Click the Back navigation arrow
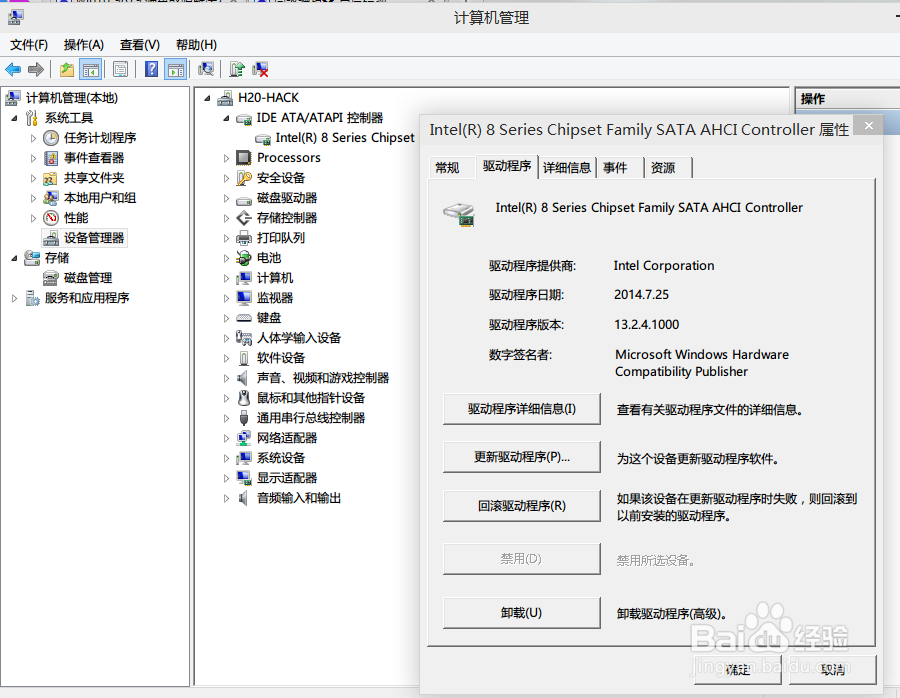900x698 pixels. (12, 68)
